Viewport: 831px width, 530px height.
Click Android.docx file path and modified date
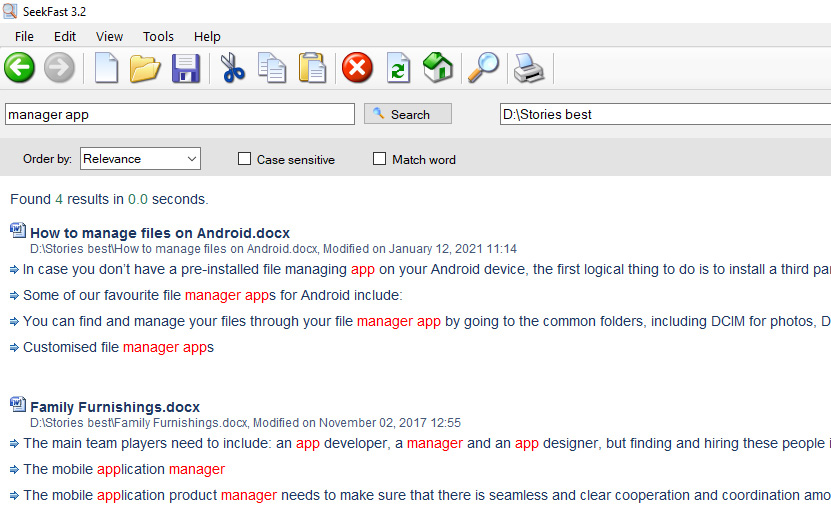point(273,249)
